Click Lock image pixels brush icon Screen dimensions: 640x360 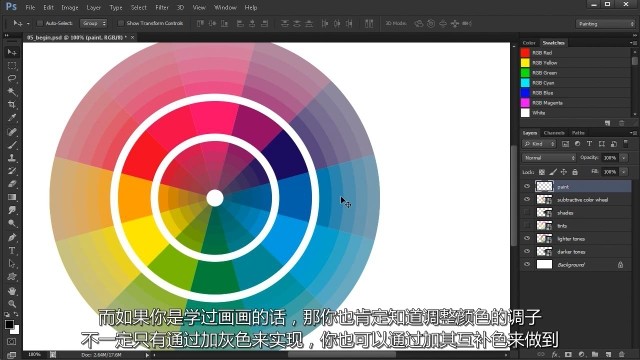pyautogui.click(x=553, y=172)
